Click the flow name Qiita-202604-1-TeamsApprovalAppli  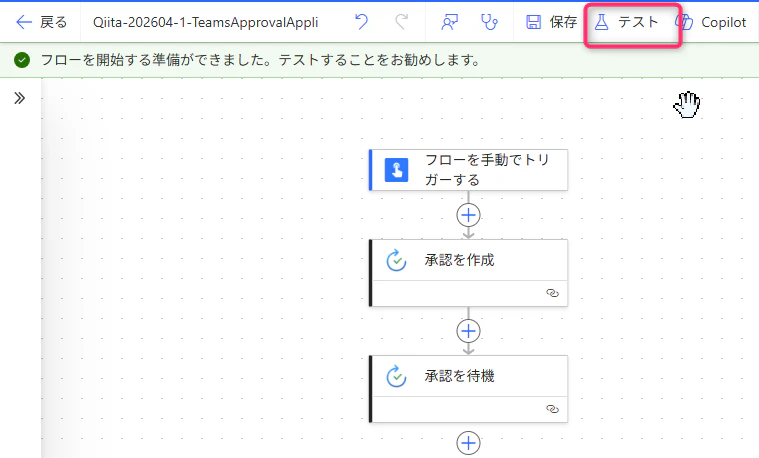point(205,22)
